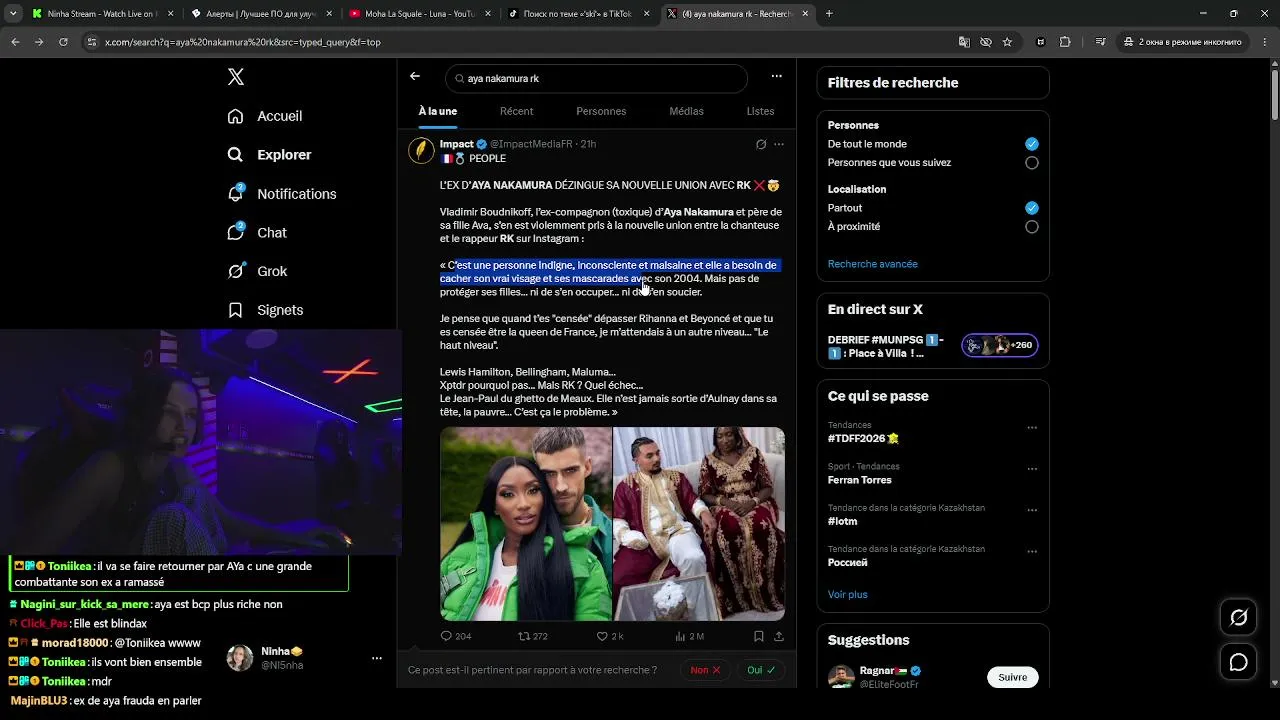Screen dimensions: 1280x720
Task: Open the Impact profile avatar
Action: [x=421, y=150]
